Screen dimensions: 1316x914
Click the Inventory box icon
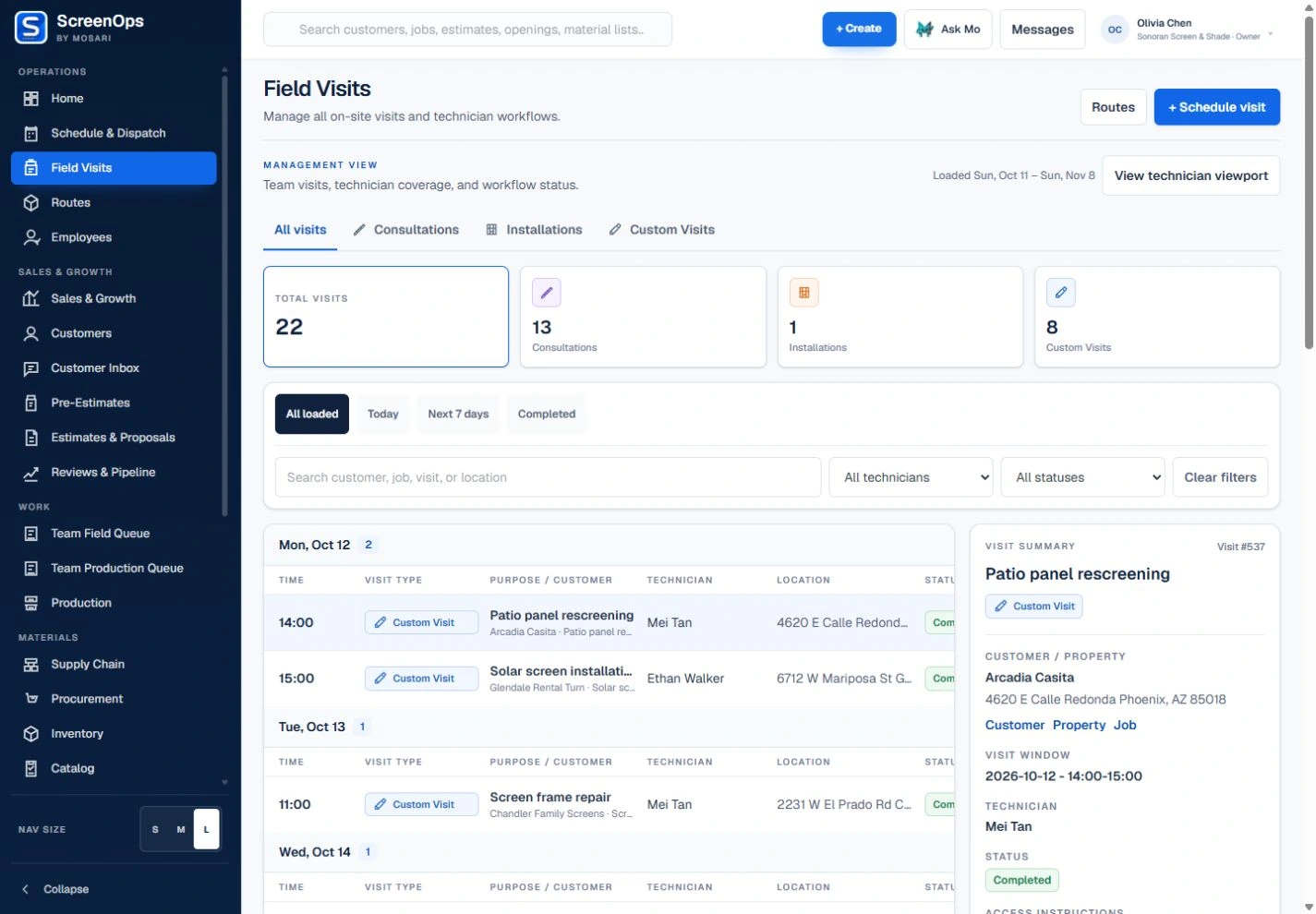(x=30, y=734)
